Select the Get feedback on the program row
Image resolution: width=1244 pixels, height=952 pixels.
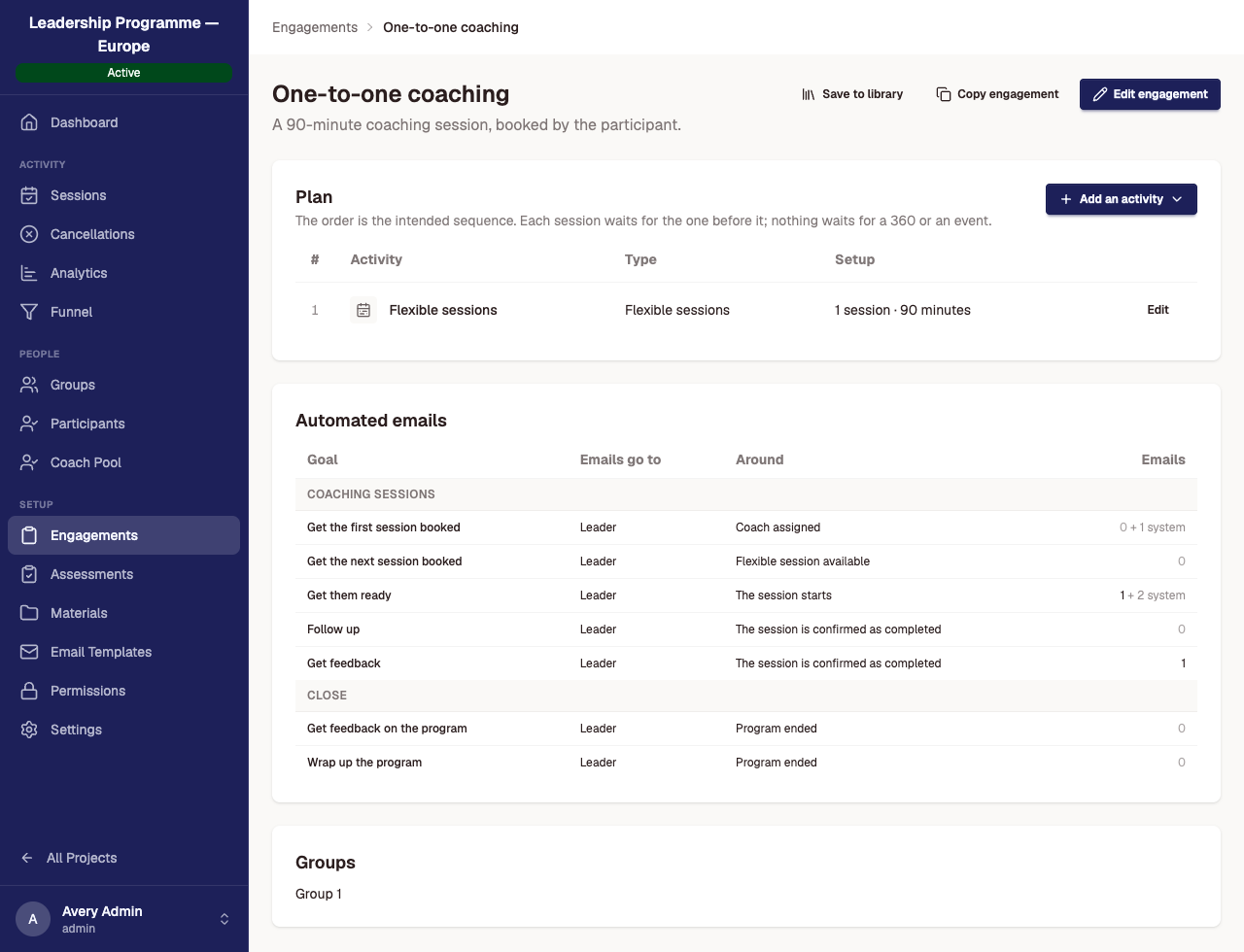tap(746, 729)
